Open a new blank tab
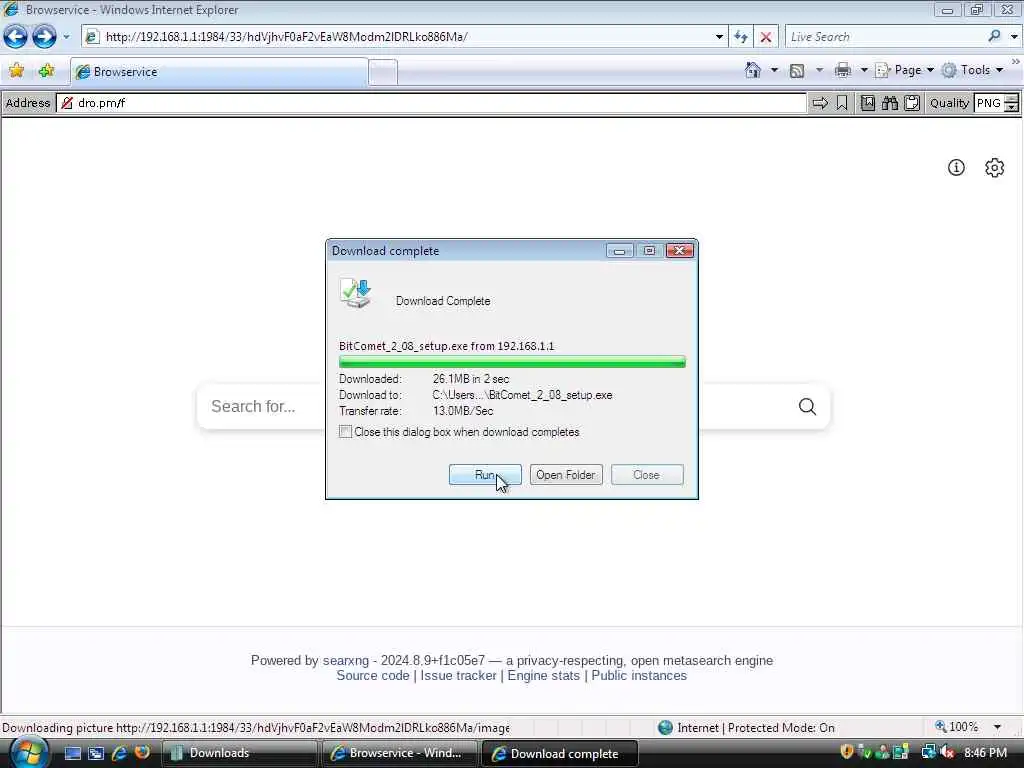Screen dimensions: 1024x768 pos(383,72)
